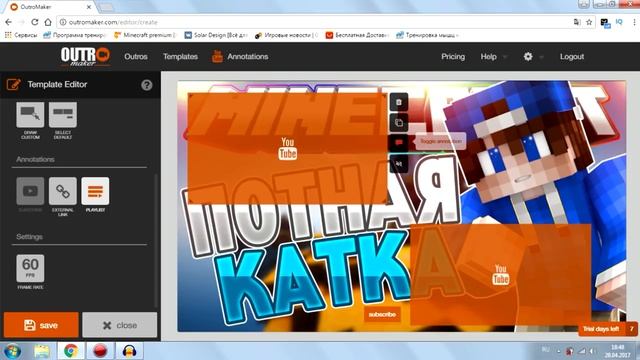The image size is (640, 360).
Task: Open the Templates page
Action: click(180, 57)
